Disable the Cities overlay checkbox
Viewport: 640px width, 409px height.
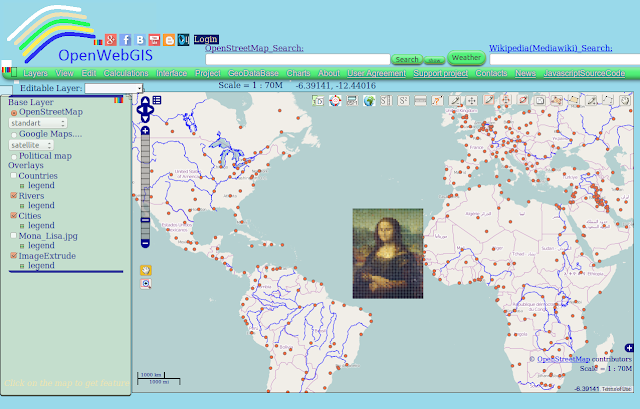pyautogui.click(x=13, y=216)
